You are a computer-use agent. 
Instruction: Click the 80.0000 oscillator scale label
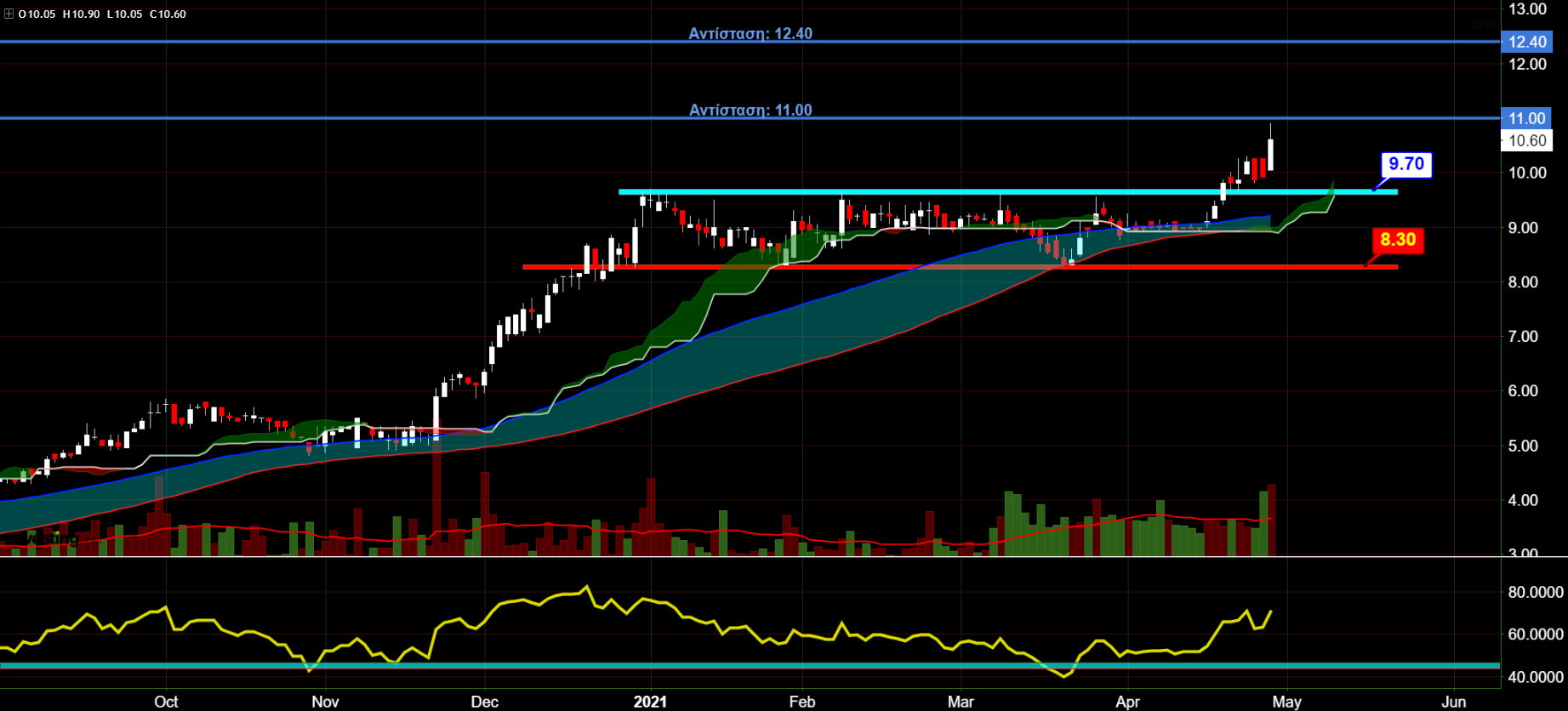click(x=1535, y=593)
